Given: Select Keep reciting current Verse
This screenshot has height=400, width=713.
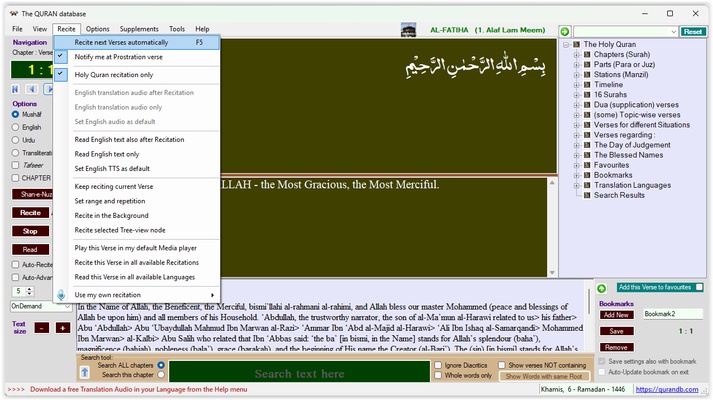Looking at the screenshot, I should coord(136,186).
